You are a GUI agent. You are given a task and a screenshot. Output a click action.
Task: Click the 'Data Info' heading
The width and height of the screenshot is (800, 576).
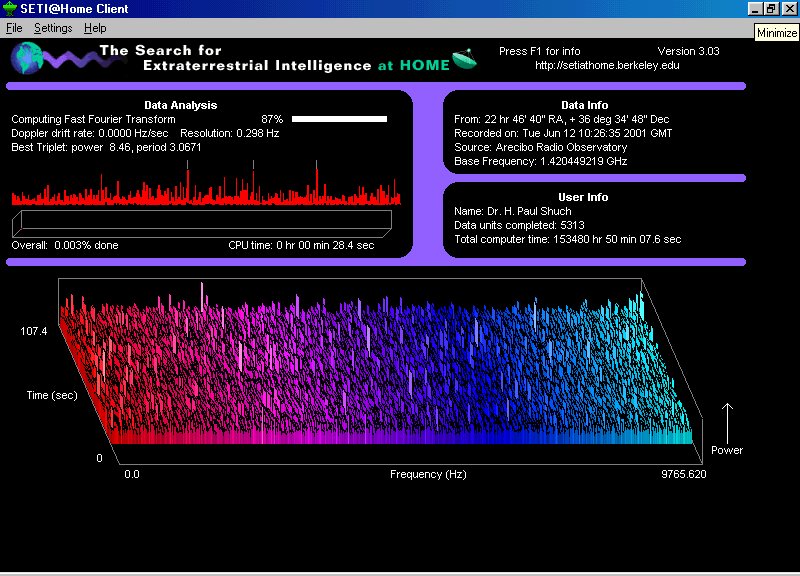coord(585,105)
